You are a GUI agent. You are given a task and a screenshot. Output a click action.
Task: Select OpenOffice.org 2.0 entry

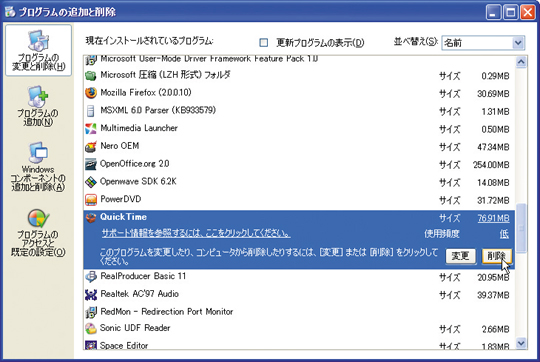tap(299, 164)
